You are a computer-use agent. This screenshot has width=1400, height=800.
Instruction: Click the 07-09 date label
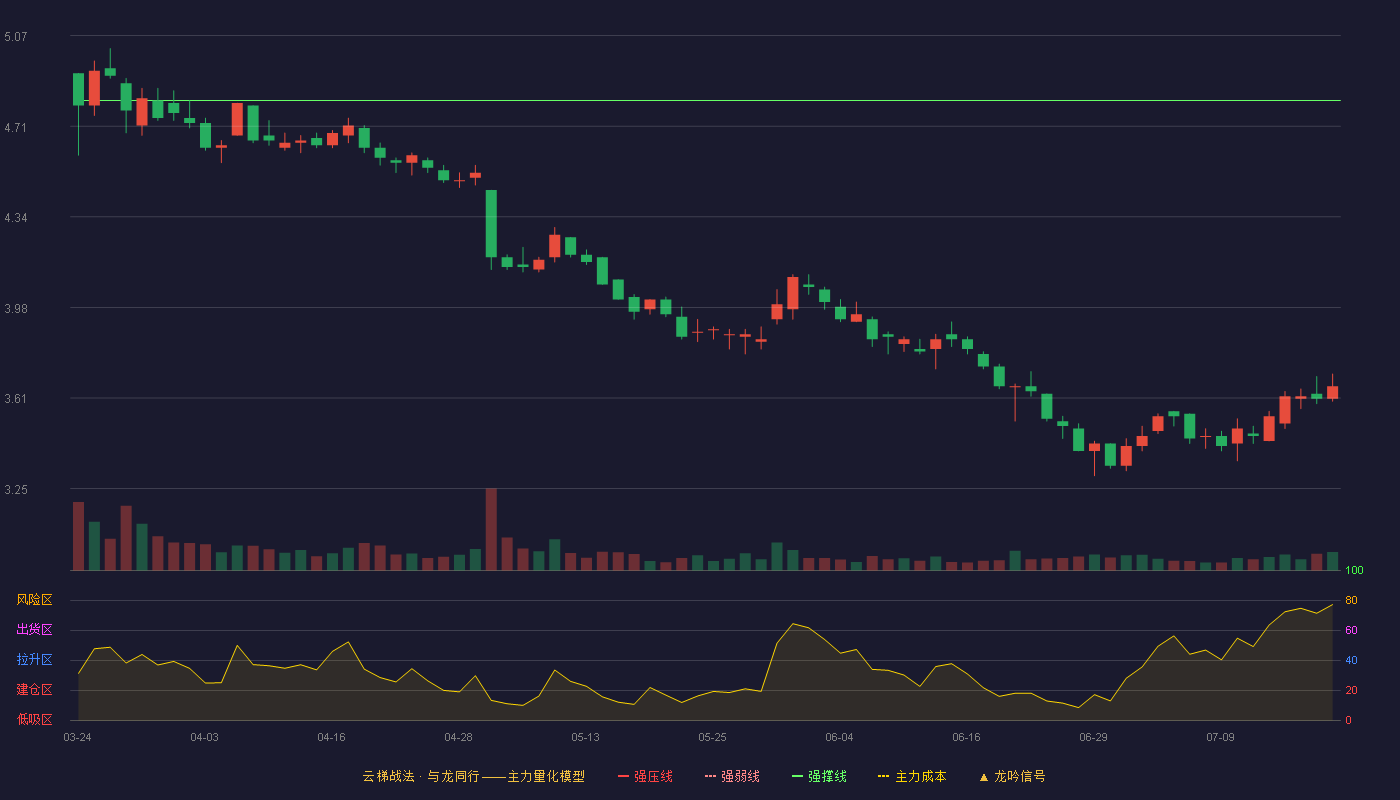(x=1220, y=737)
